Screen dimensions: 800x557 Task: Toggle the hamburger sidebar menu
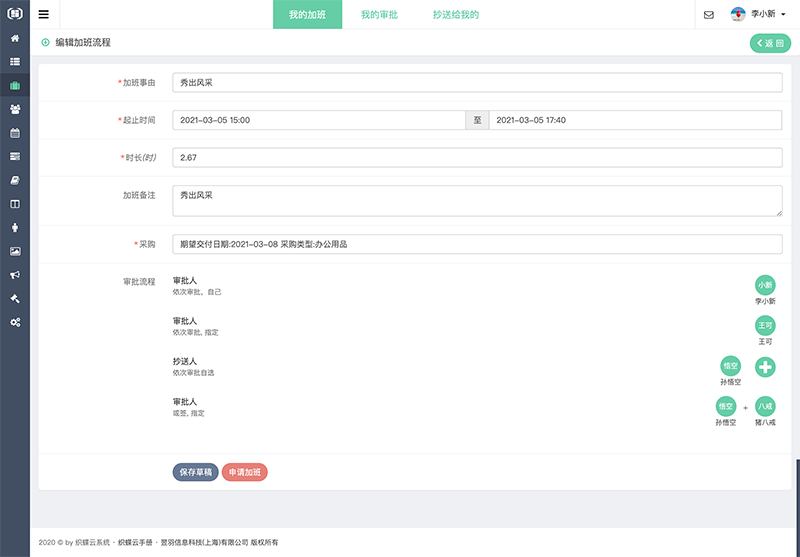pyautogui.click(x=43, y=15)
